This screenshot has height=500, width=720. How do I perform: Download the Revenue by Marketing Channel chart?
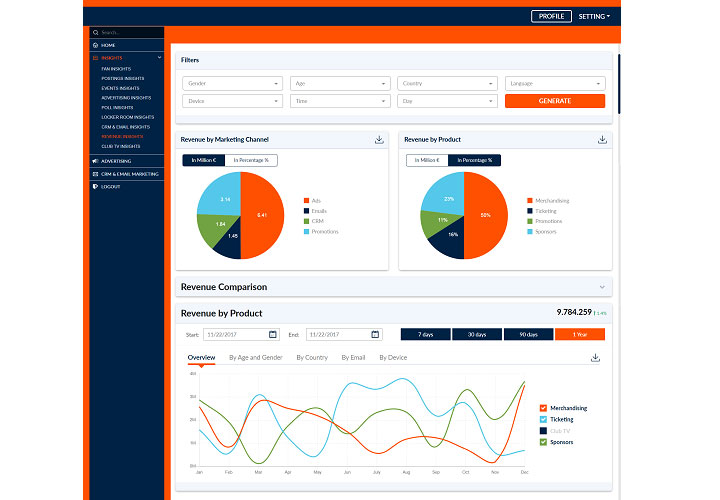point(379,140)
